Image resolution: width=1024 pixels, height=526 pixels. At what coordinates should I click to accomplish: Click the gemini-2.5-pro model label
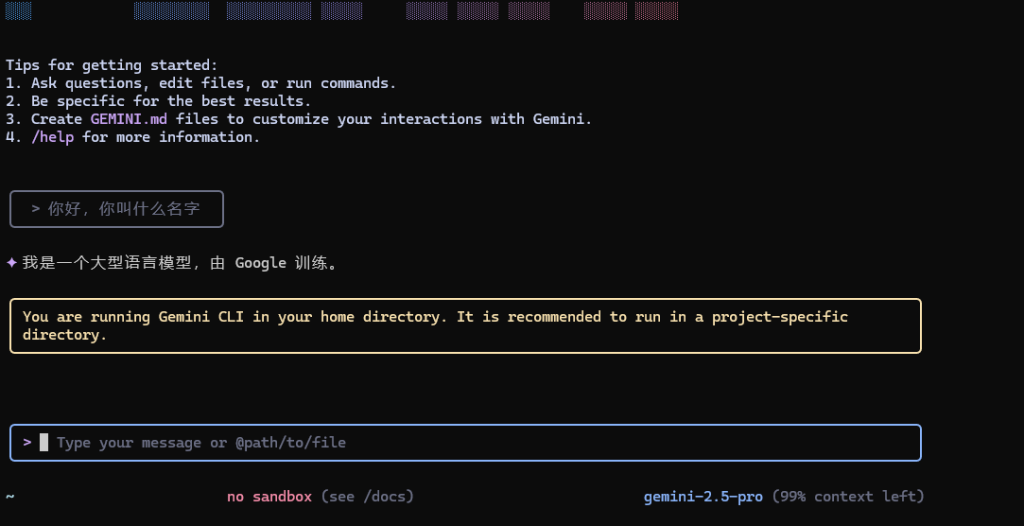703,497
